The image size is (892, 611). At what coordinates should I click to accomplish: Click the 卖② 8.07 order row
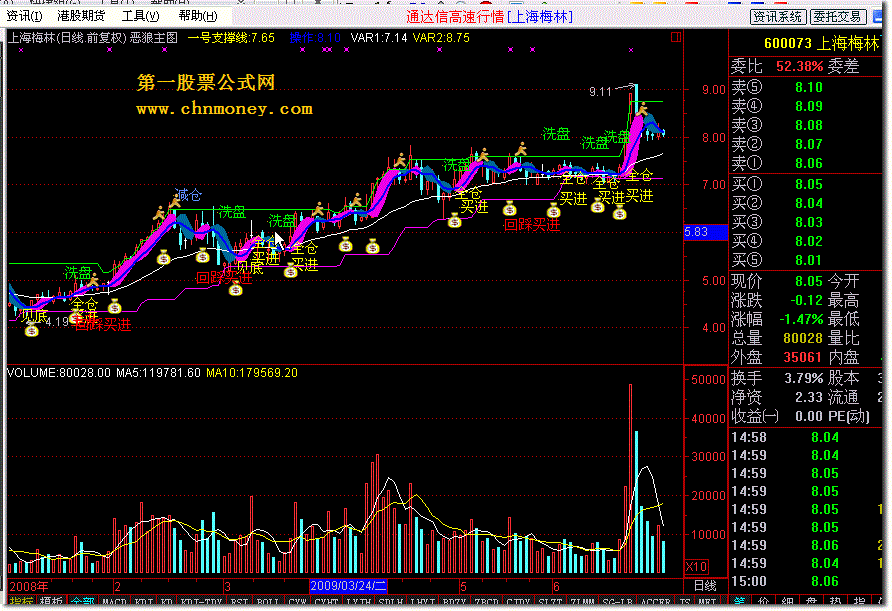pos(805,144)
